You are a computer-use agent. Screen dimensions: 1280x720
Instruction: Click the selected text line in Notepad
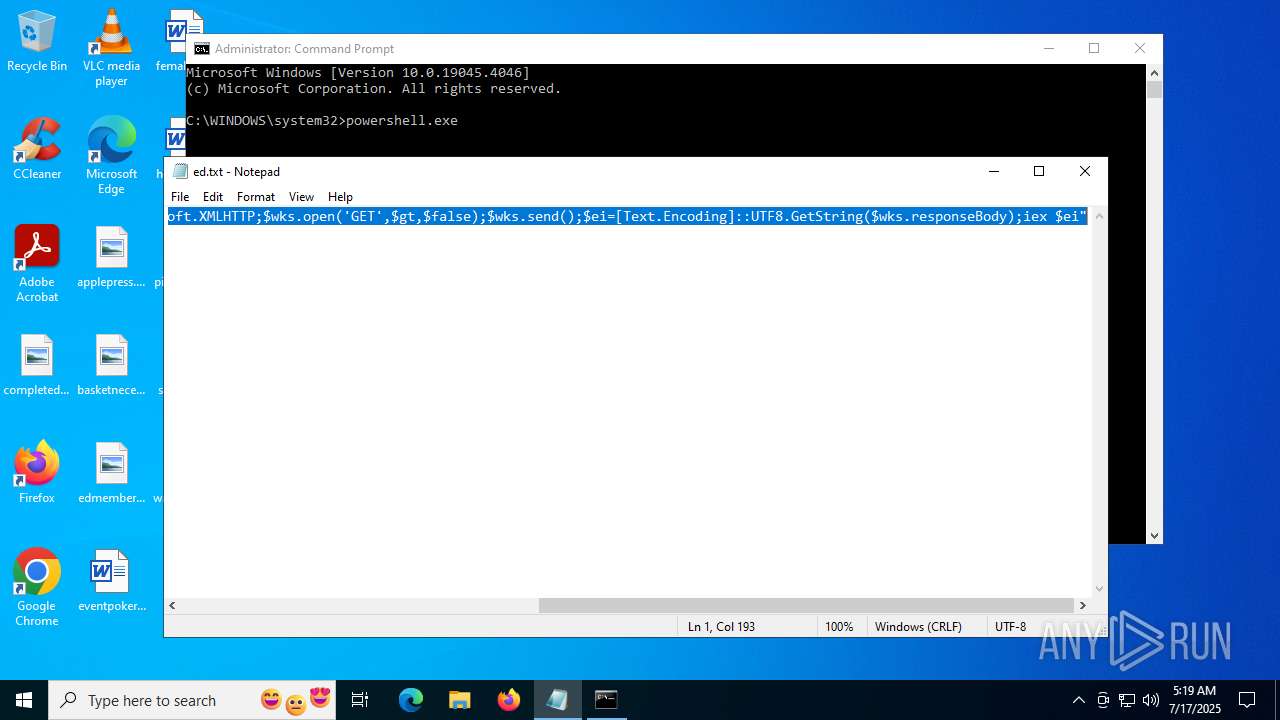pyautogui.click(x=627, y=216)
